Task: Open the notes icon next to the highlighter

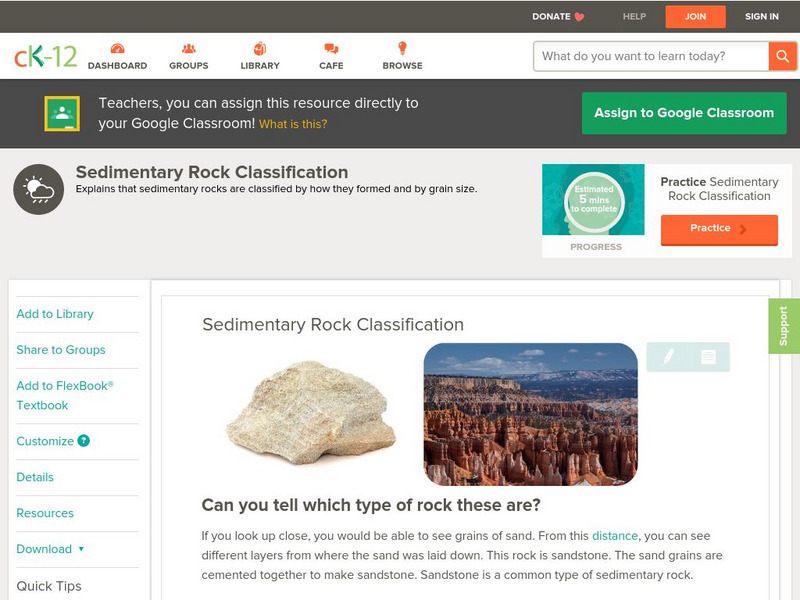Action: tap(708, 356)
